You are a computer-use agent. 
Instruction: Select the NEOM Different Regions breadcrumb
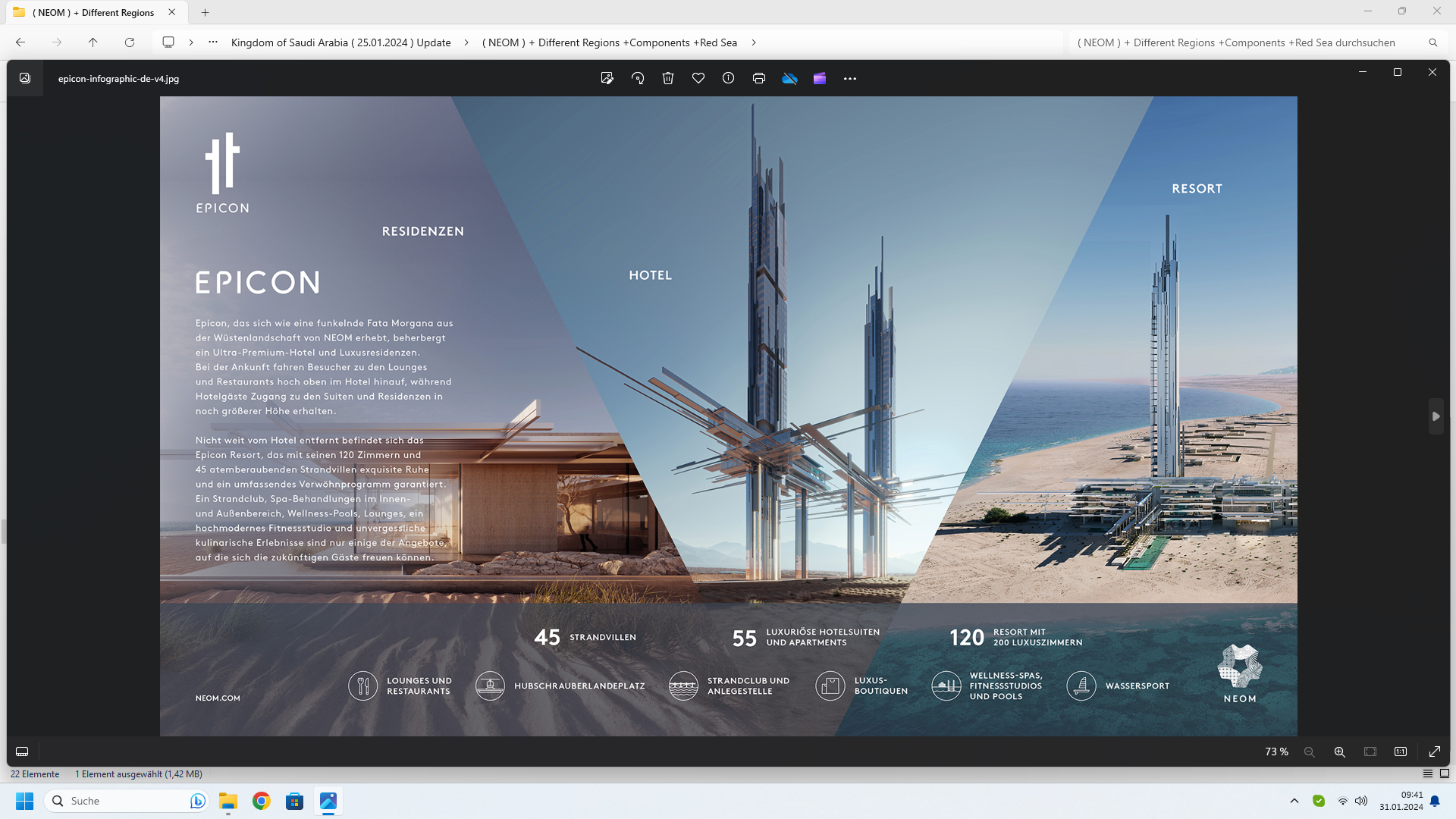coord(610,42)
